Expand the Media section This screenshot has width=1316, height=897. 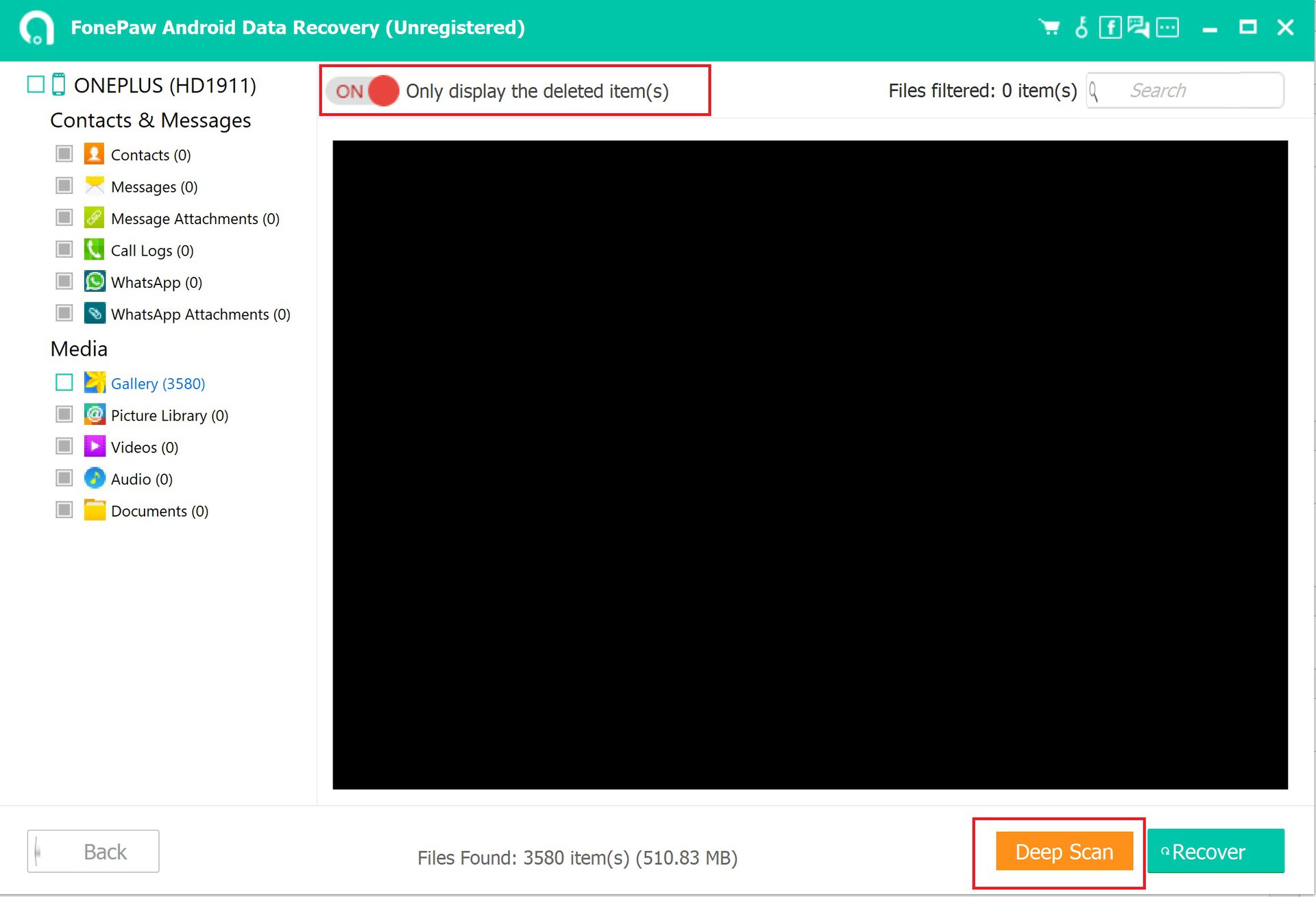click(79, 348)
